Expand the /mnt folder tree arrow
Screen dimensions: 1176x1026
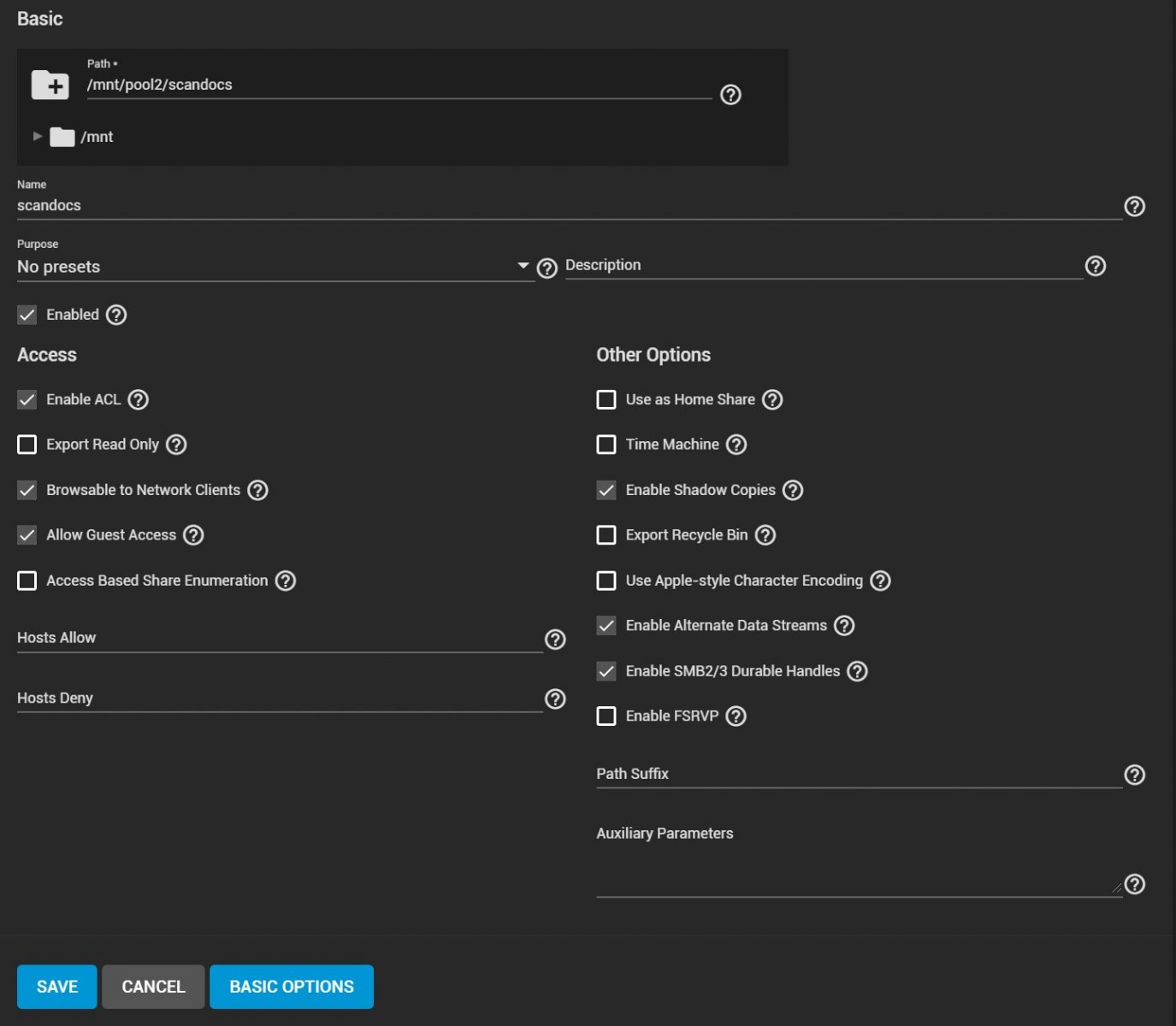(x=37, y=136)
